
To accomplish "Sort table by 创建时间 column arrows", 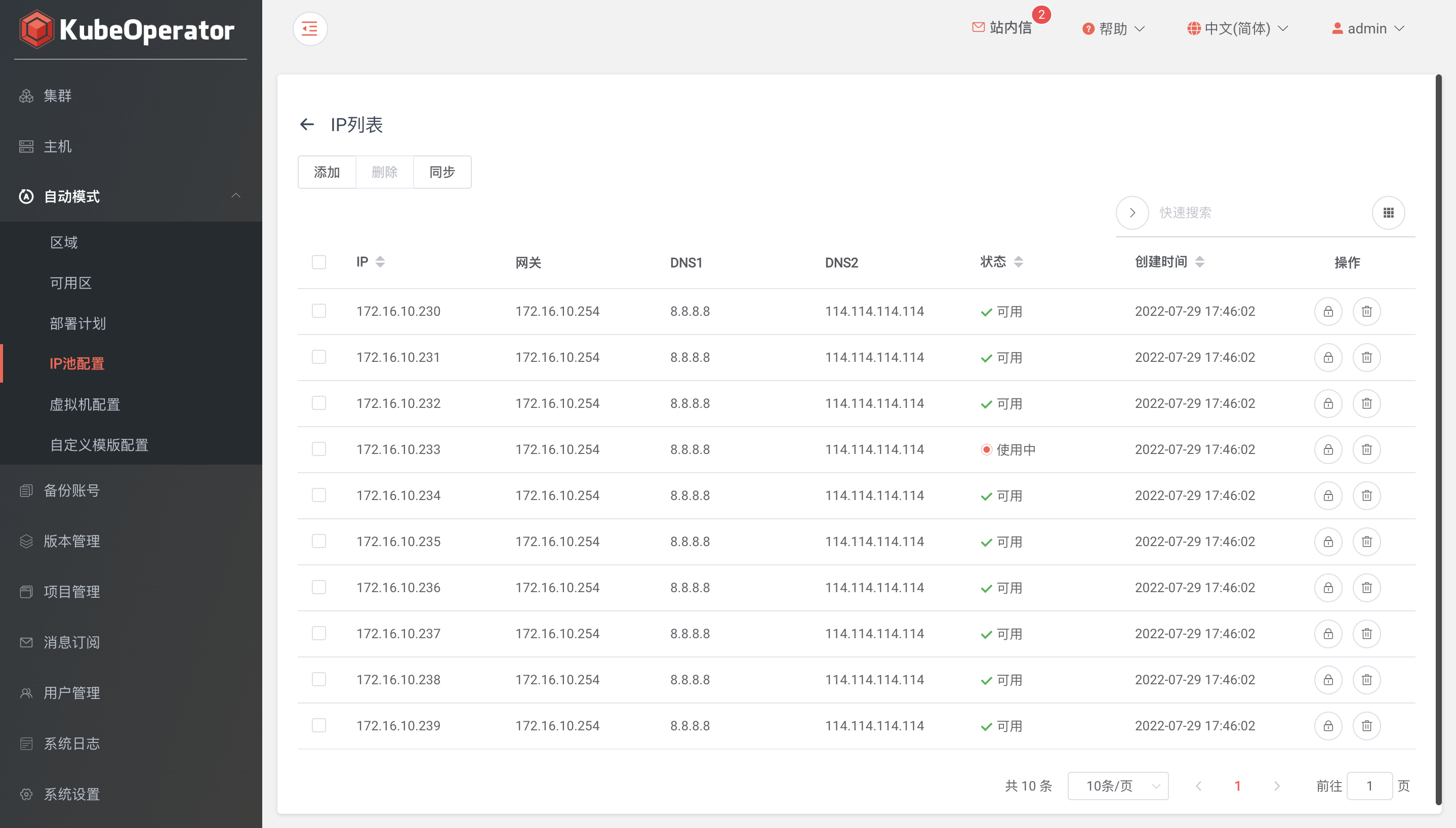I will pos(1199,262).
